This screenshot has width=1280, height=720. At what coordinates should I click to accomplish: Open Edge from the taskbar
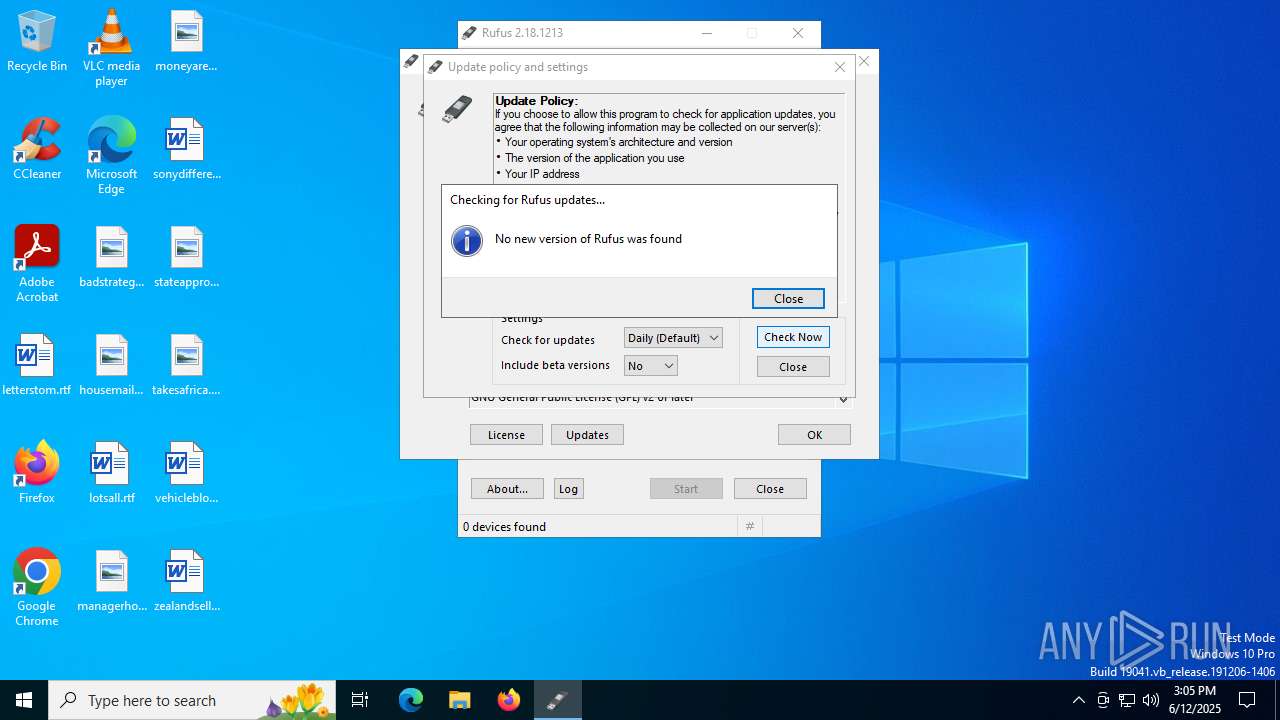tap(411, 700)
